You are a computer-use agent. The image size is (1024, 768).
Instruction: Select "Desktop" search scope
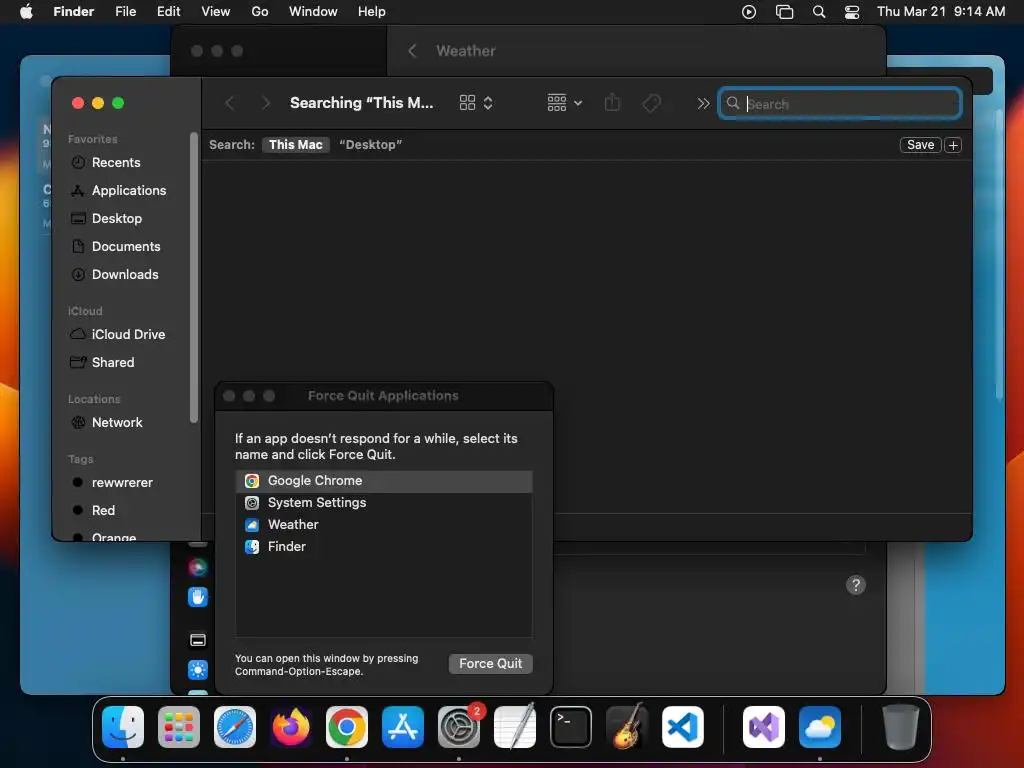(x=370, y=144)
